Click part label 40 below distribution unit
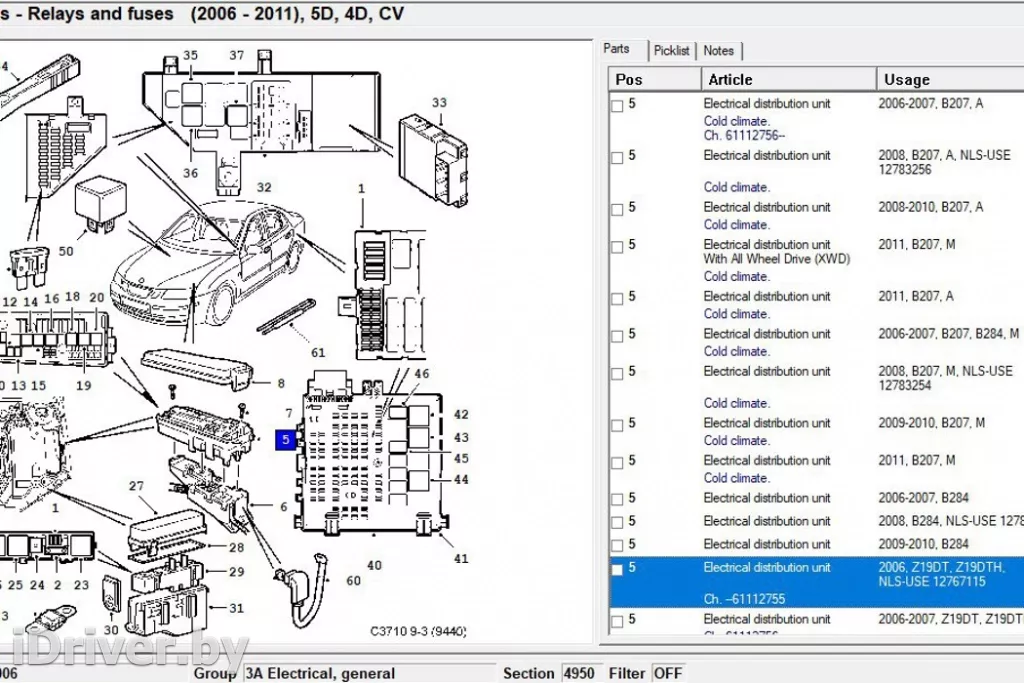 point(374,565)
